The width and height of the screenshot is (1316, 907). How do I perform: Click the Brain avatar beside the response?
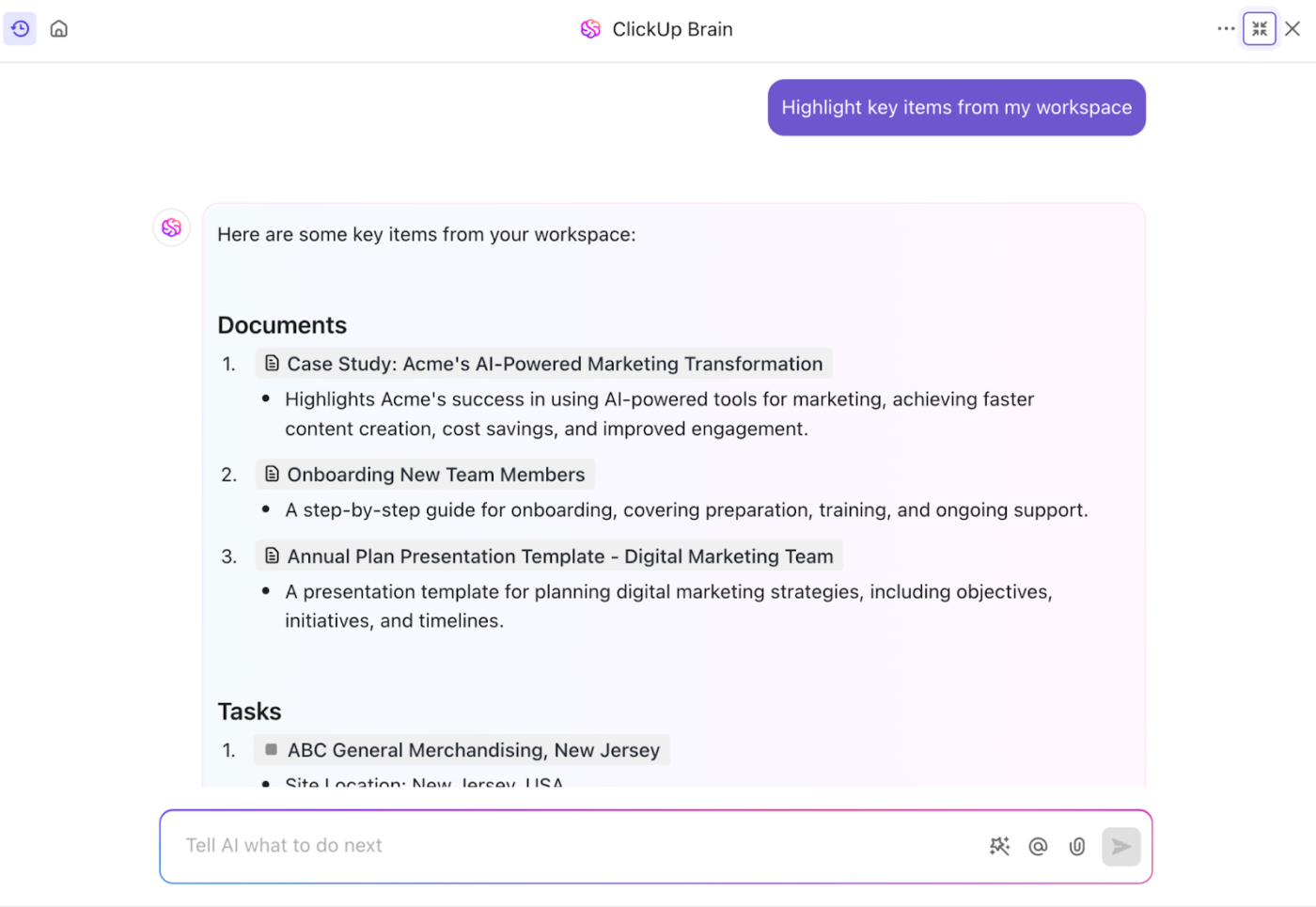tap(172, 227)
